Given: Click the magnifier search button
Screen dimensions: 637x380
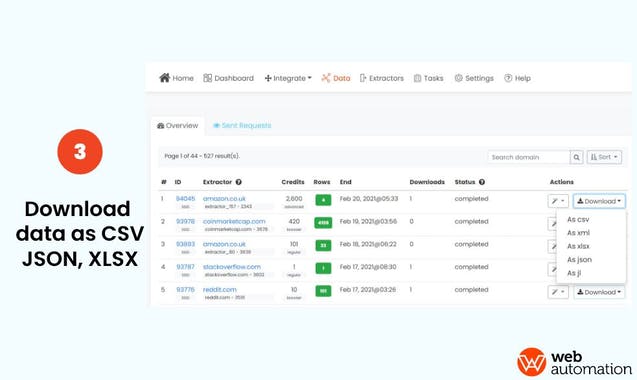Looking at the screenshot, I should [x=576, y=157].
